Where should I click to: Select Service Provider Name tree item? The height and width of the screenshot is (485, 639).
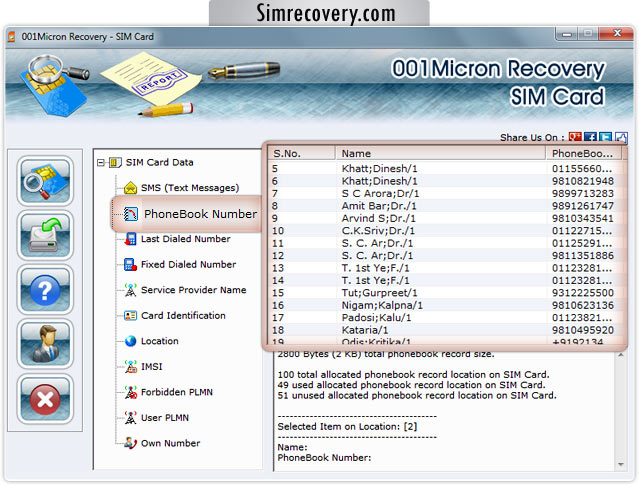tap(194, 290)
